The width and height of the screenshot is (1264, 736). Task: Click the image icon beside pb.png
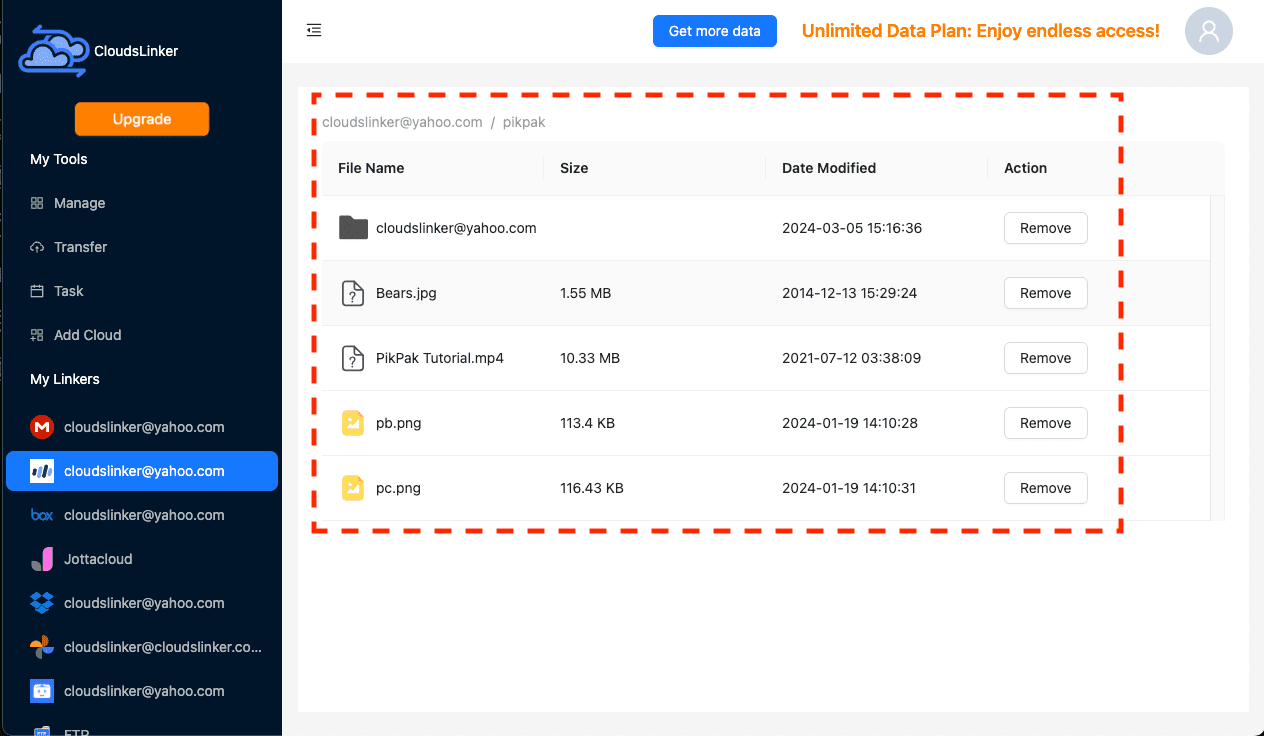352,423
